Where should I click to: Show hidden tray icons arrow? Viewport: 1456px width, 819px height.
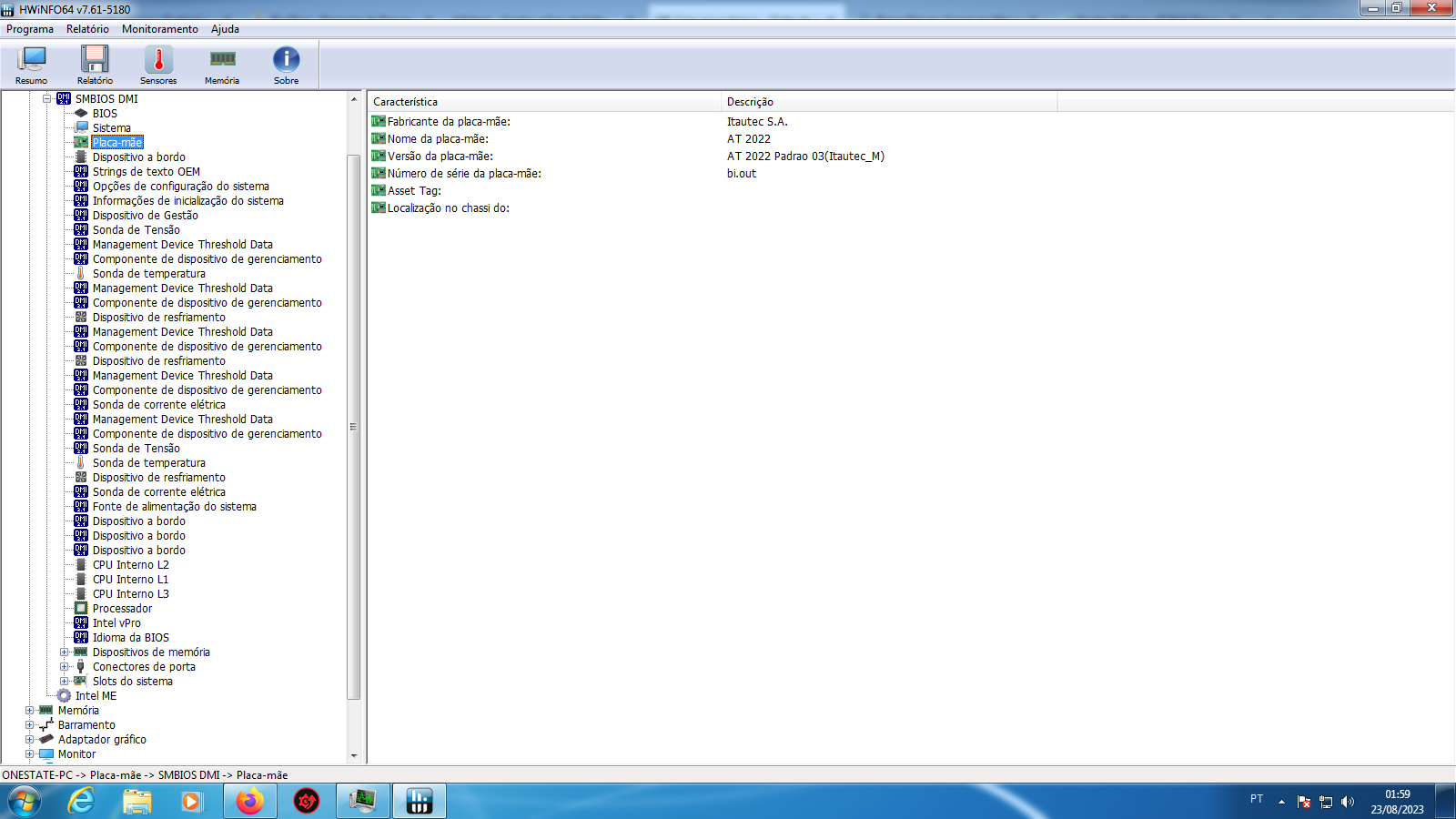pos(1281,802)
